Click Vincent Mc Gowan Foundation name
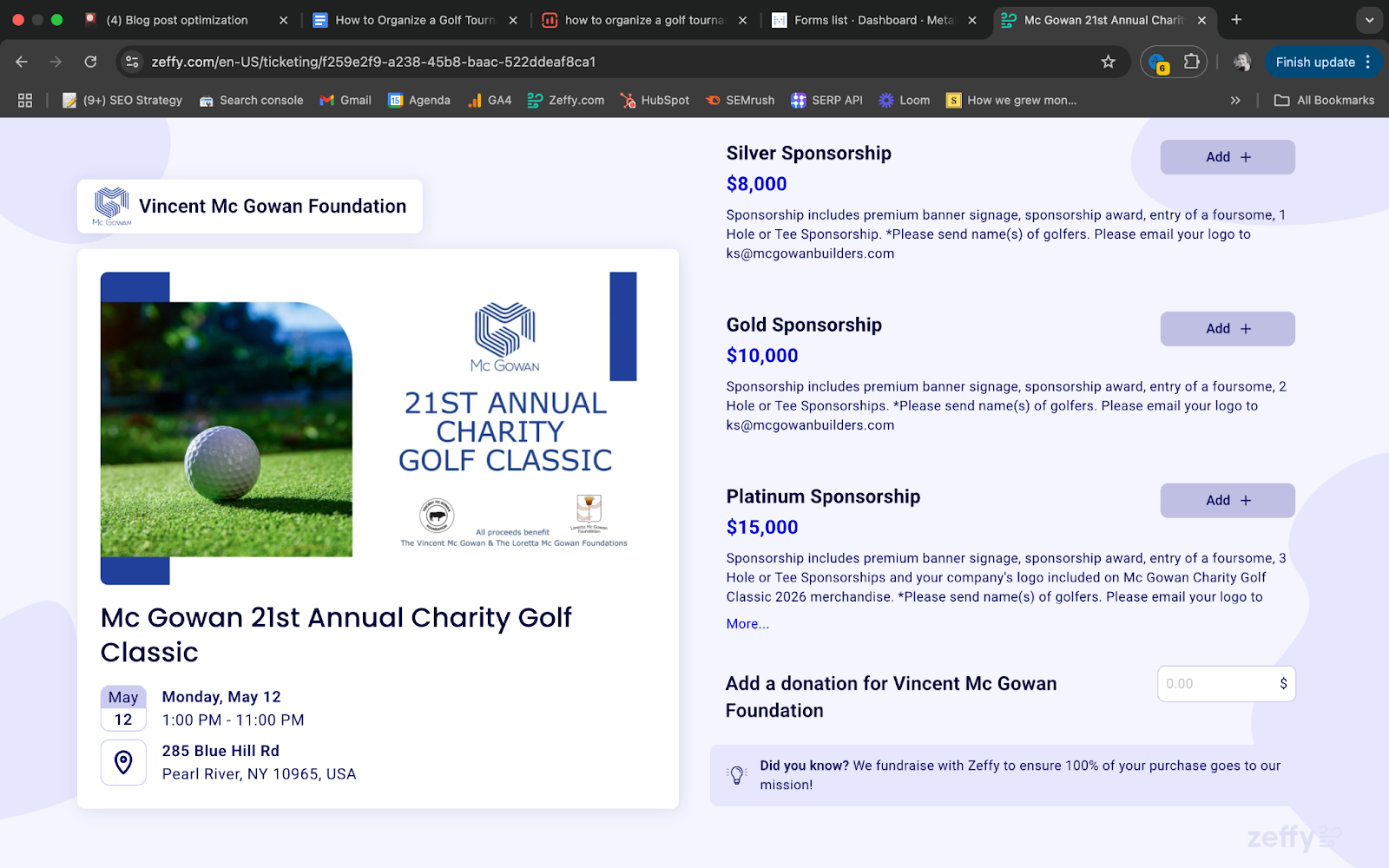1389x868 pixels. click(273, 207)
